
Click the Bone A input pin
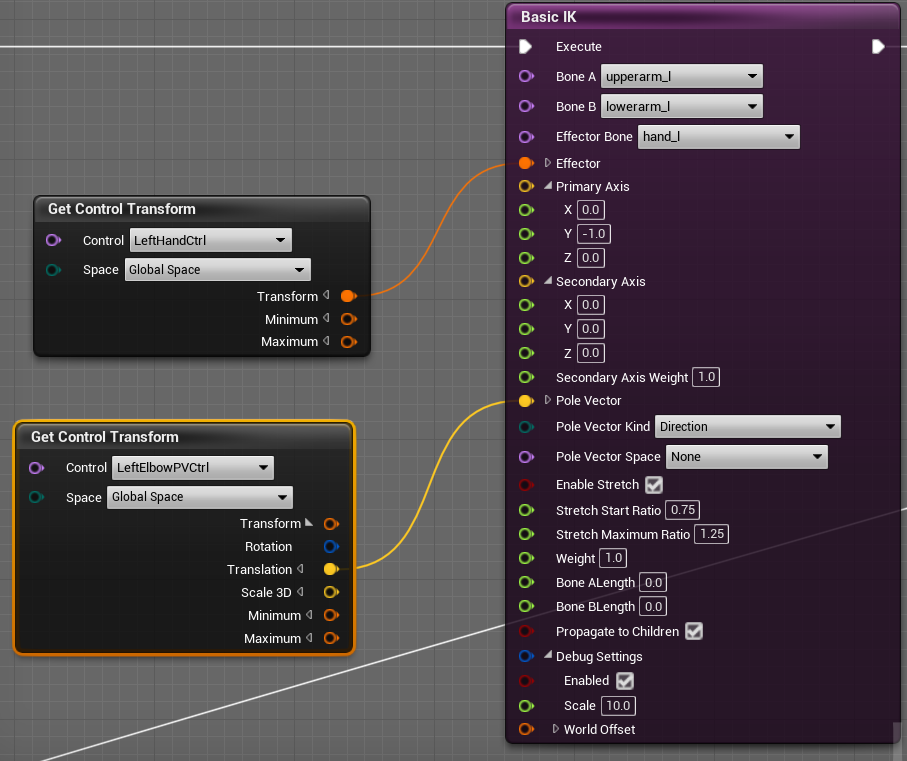pyautogui.click(x=526, y=76)
